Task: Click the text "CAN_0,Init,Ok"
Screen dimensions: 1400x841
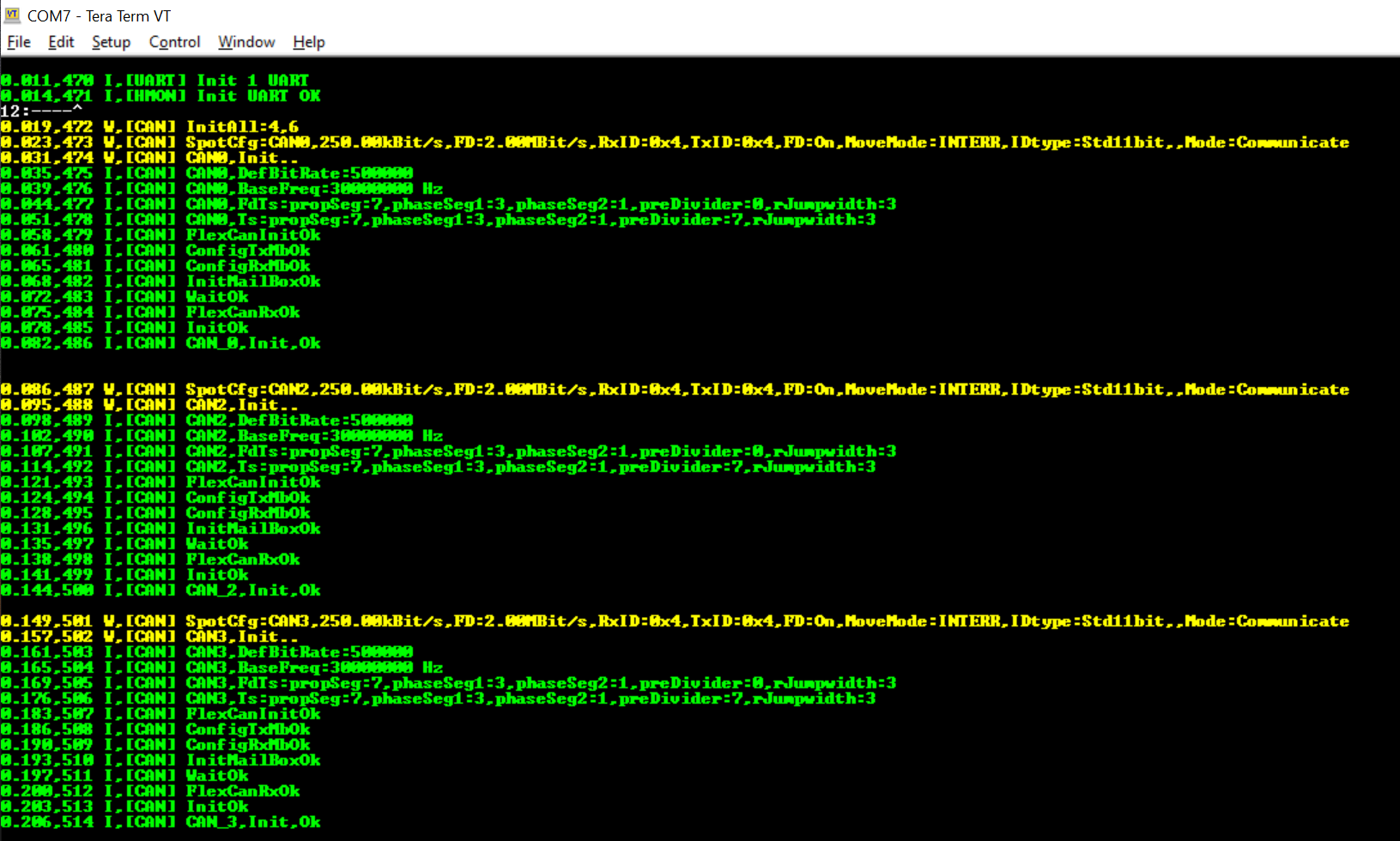Action: (x=253, y=342)
